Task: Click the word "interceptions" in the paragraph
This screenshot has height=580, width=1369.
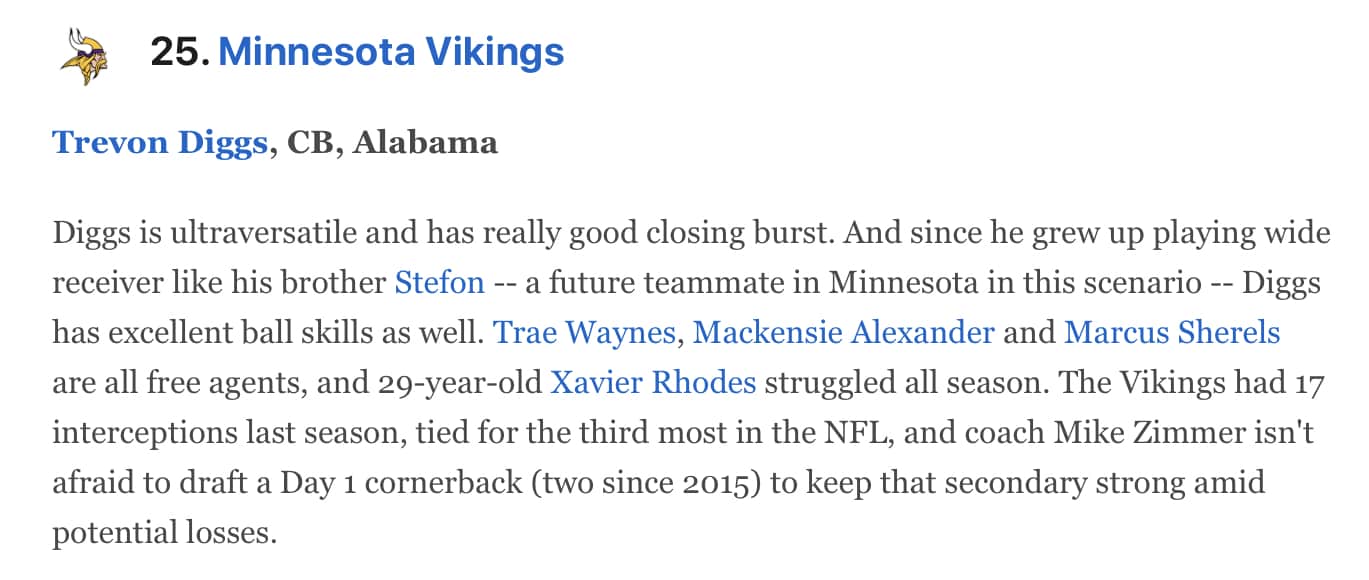Action: coord(147,432)
